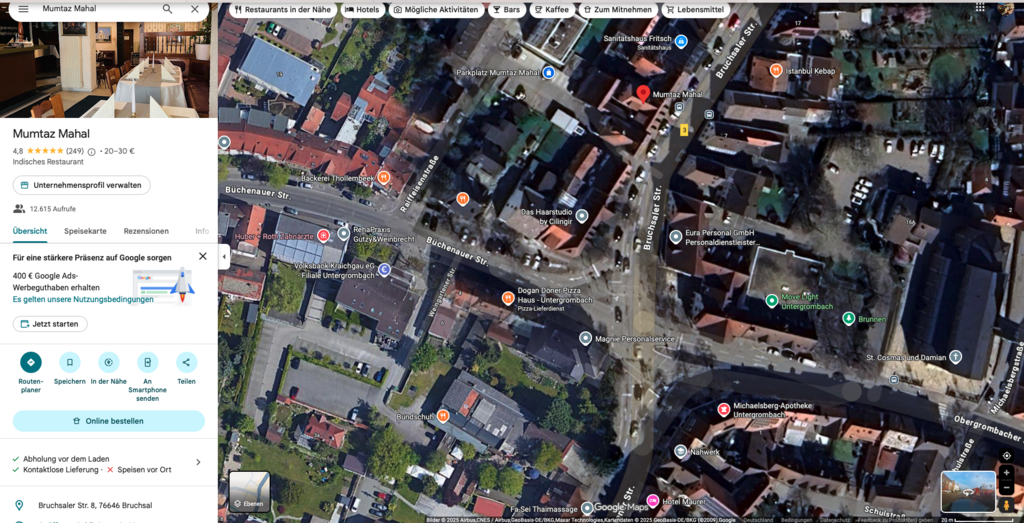
Task: Filter by Hotels chip
Action: (x=362, y=10)
